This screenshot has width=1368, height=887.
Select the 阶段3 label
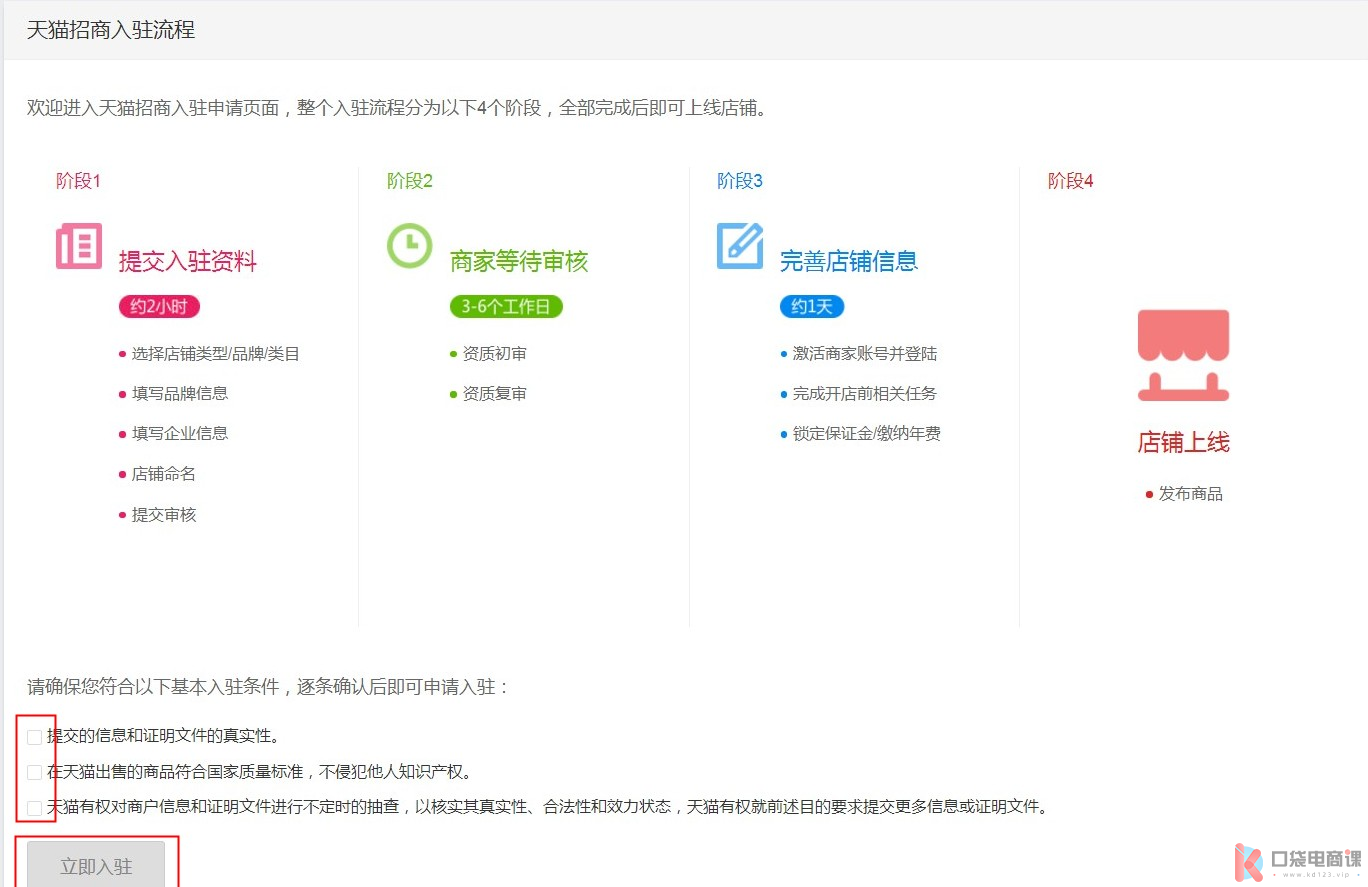(740, 181)
